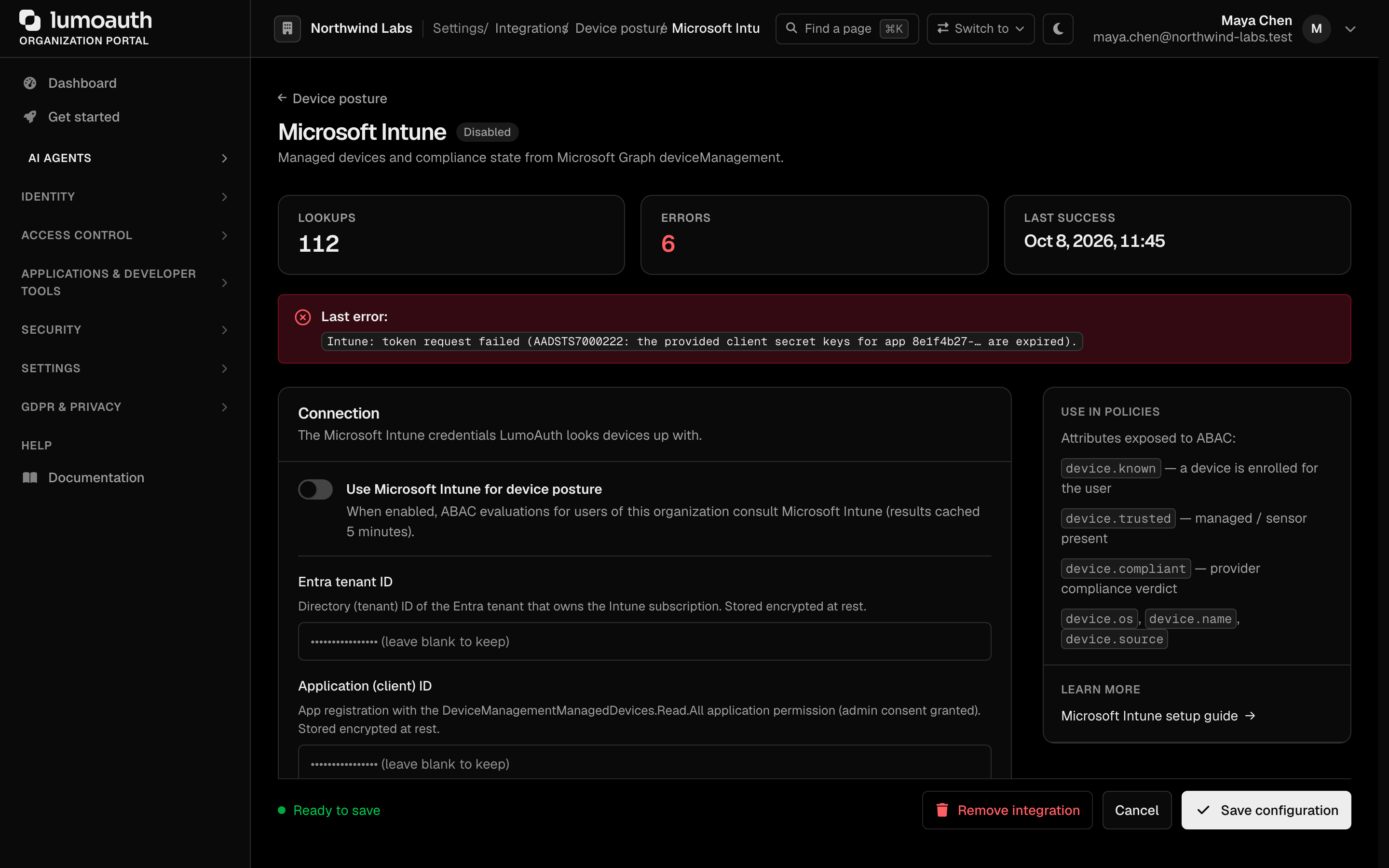Screen dimensions: 1389x868
Task: Open Documentation in the sidebar
Action: (125, 477)
